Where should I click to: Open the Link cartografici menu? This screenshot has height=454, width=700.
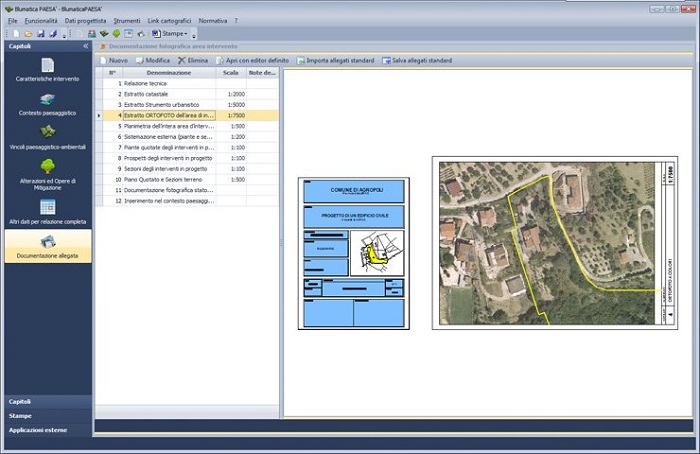[169, 20]
